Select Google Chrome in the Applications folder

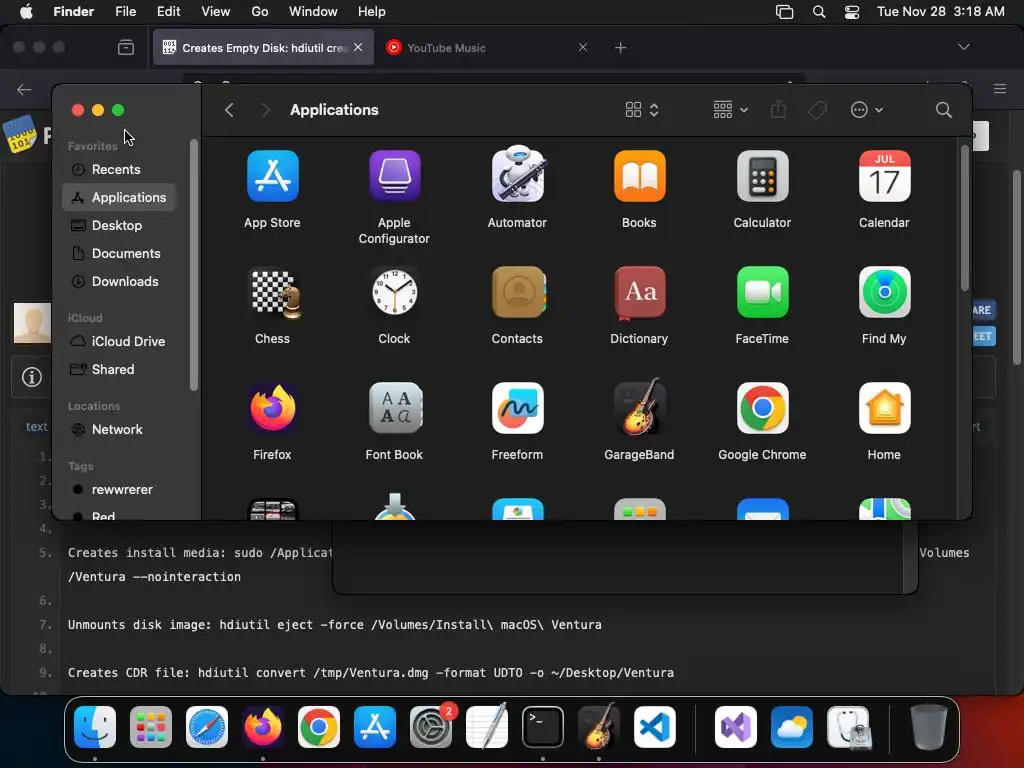762,408
